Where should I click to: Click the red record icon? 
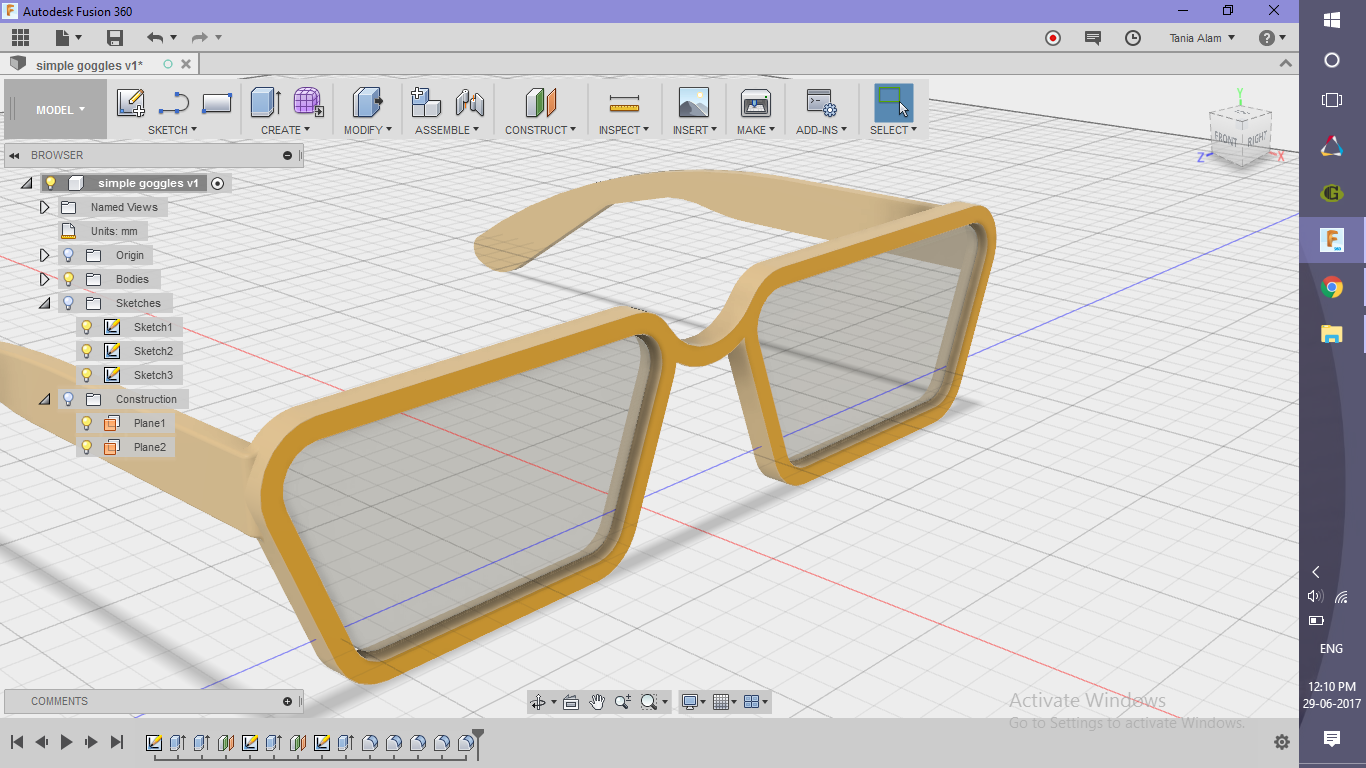point(1053,38)
